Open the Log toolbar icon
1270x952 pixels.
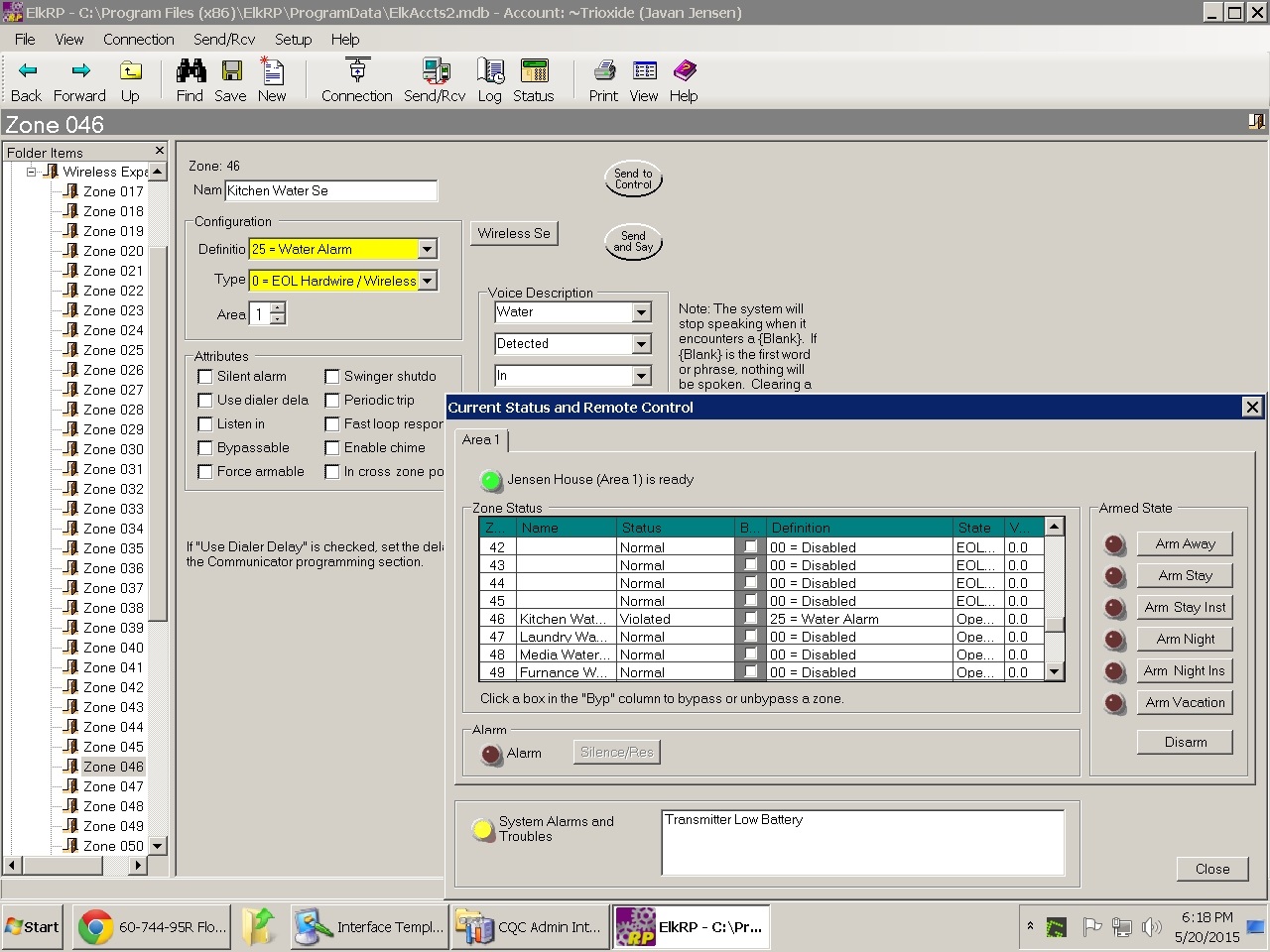(x=489, y=71)
